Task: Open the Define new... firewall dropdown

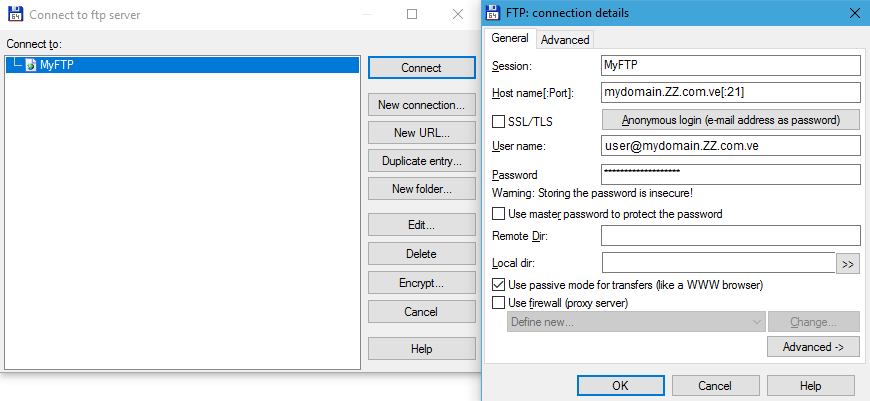Action: click(636, 322)
